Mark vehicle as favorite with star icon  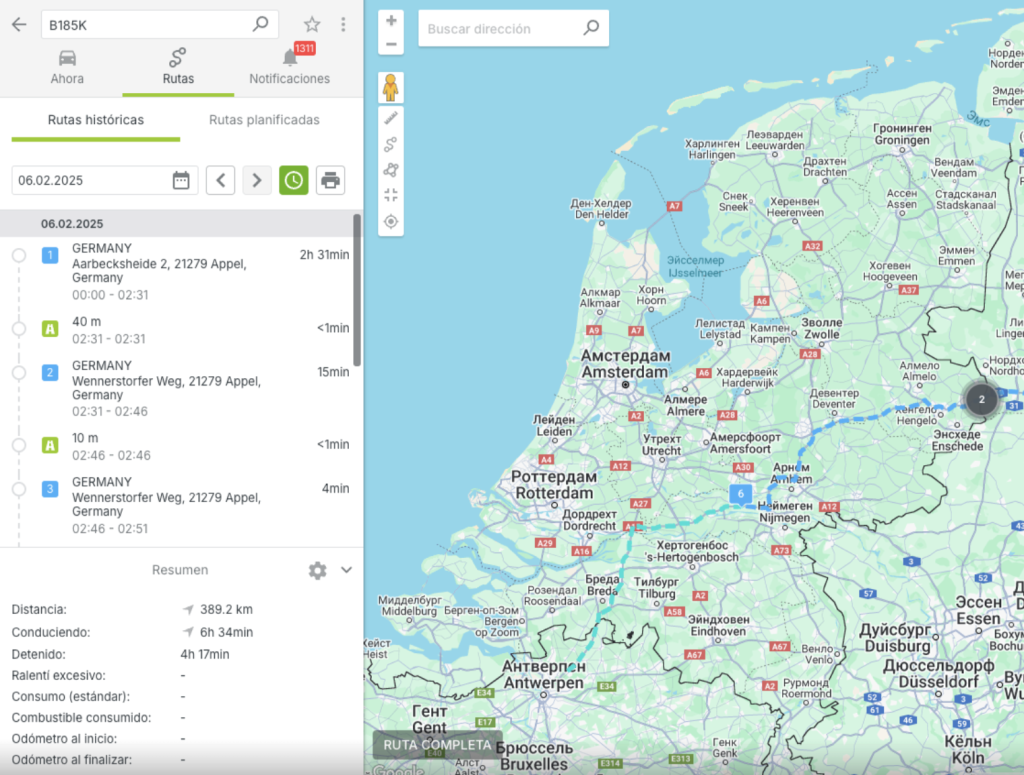point(312,24)
